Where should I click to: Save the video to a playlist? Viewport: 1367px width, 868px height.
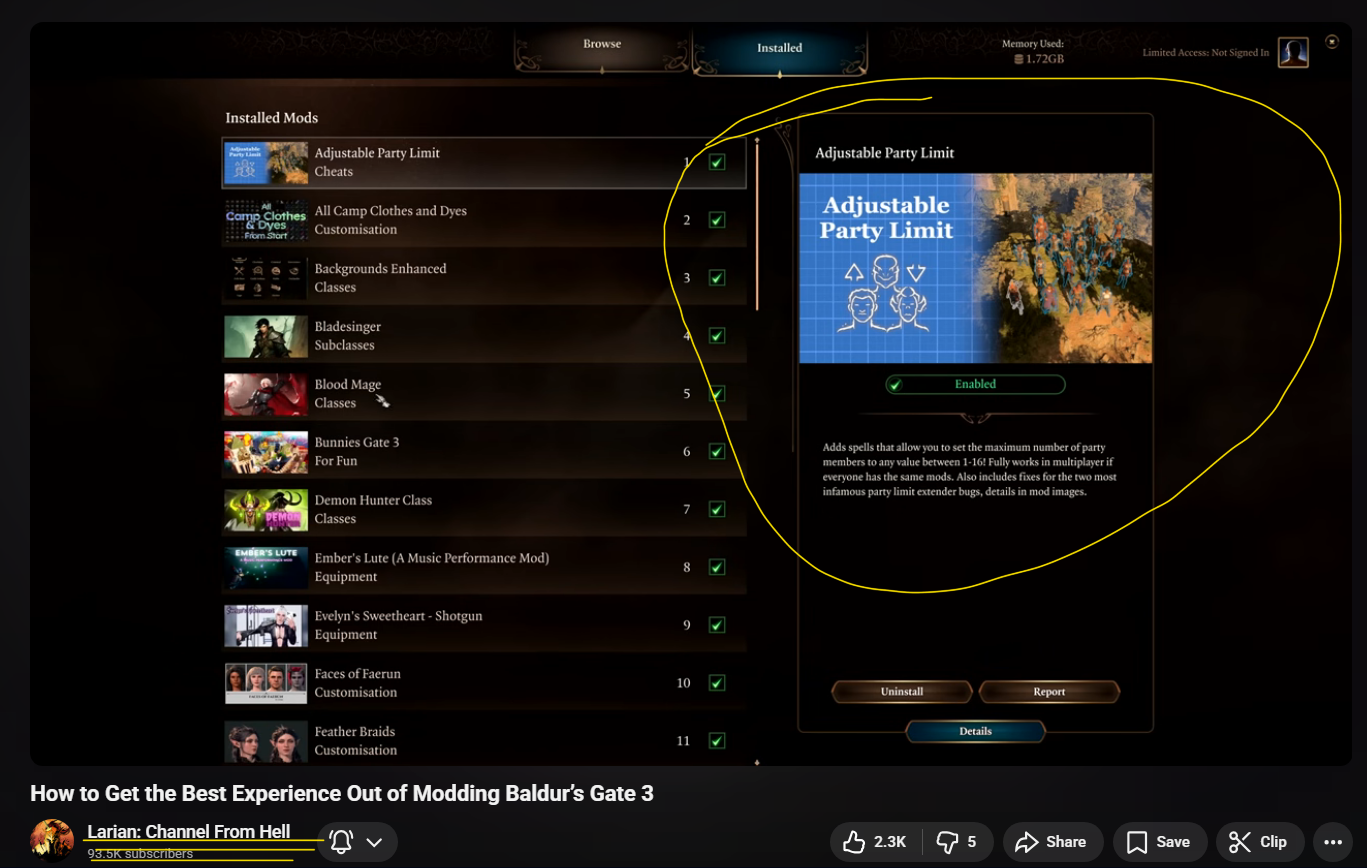pos(1160,842)
